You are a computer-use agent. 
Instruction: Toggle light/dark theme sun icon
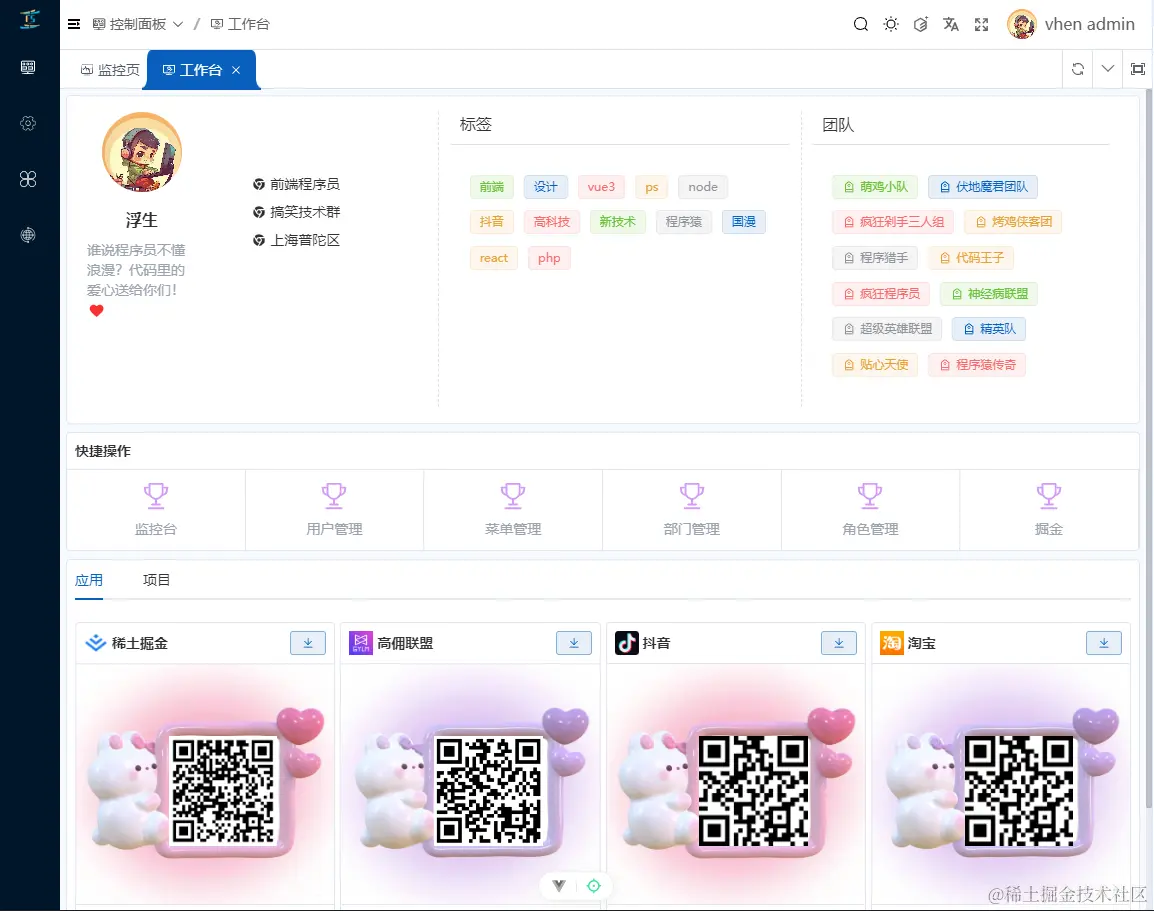coord(891,24)
